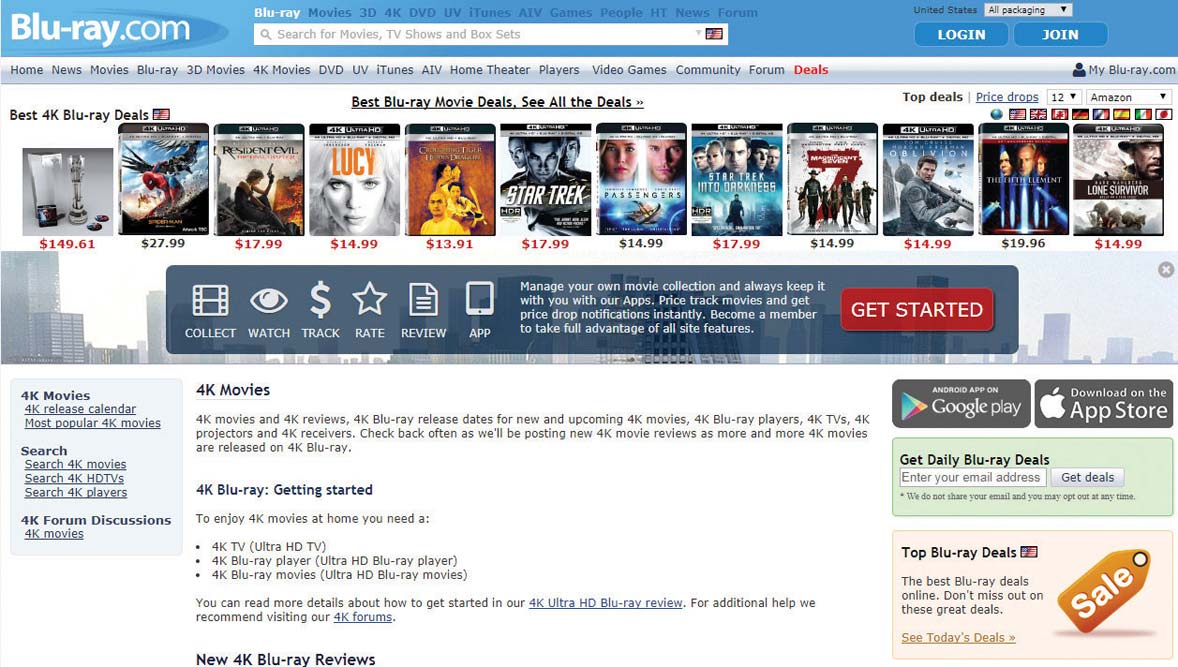Click the REVIEW document icon
The height and width of the screenshot is (667, 1178).
coord(424,300)
